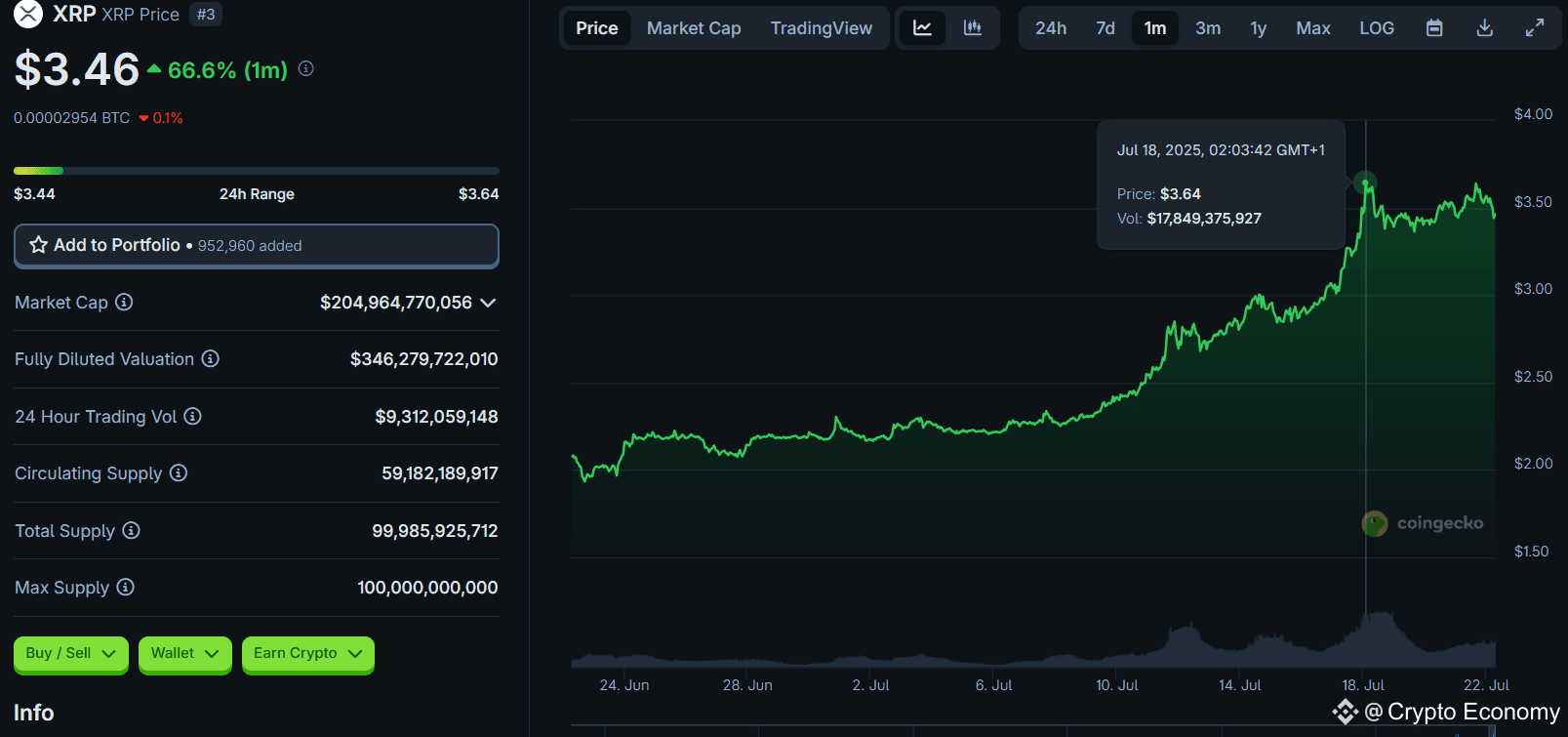
Task: Toggle LOG scale on chart
Action: [1377, 28]
